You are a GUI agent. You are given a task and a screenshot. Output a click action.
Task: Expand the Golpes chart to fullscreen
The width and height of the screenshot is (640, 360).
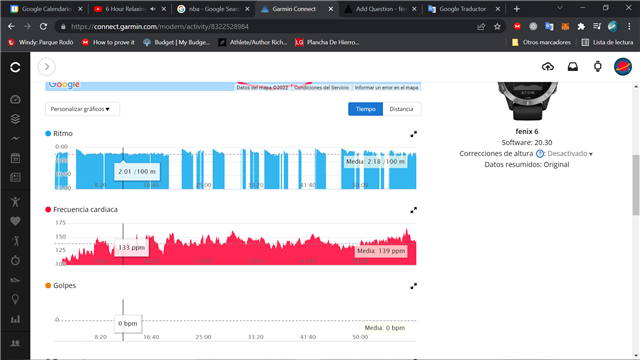point(413,286)
